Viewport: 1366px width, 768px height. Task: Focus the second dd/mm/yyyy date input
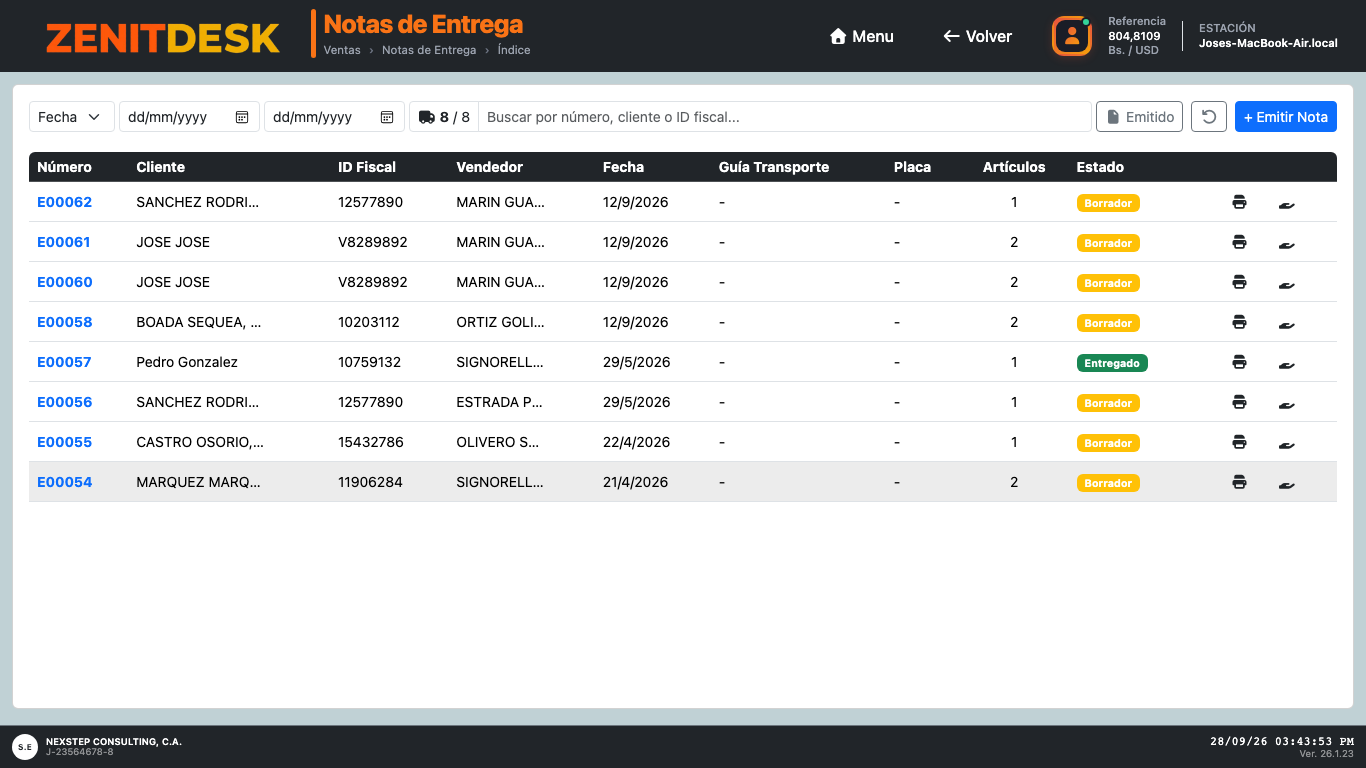[334, 117]
